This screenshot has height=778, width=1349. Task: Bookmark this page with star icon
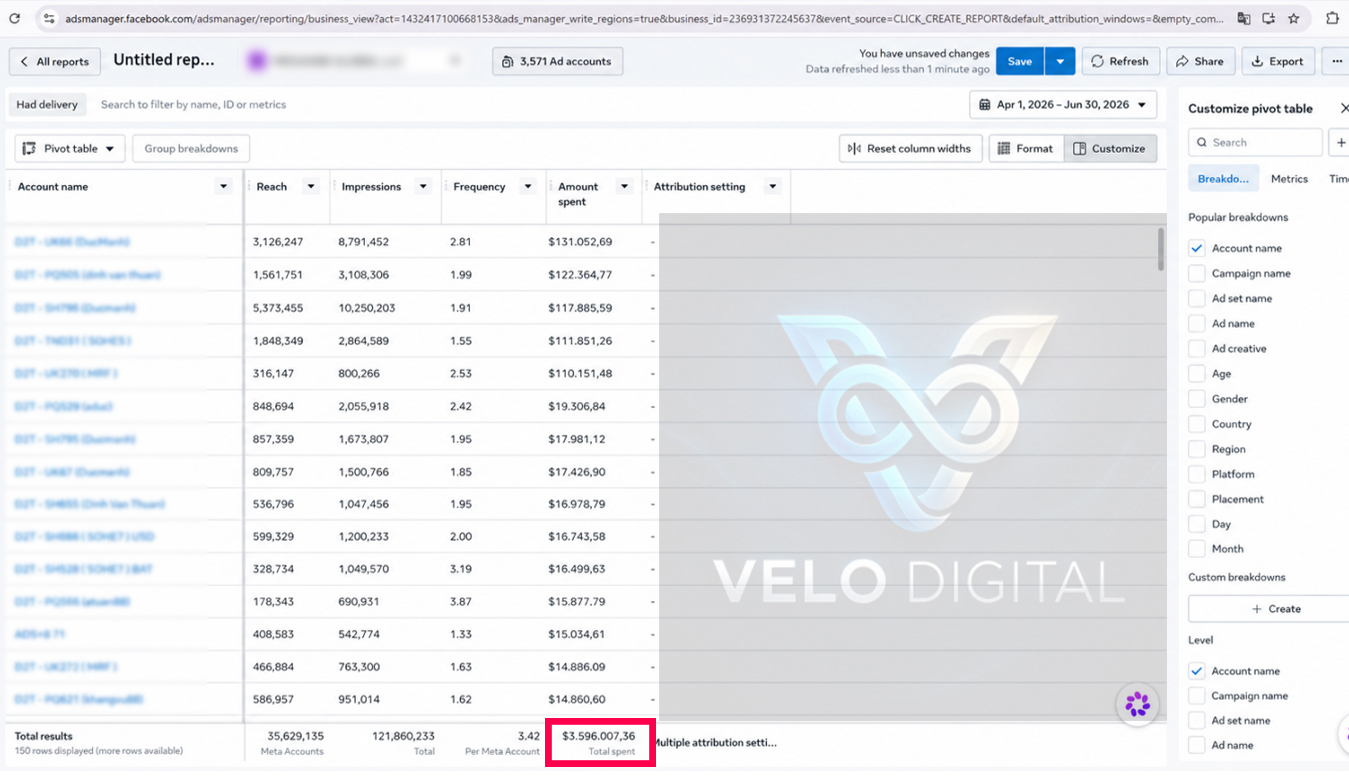1294,18
